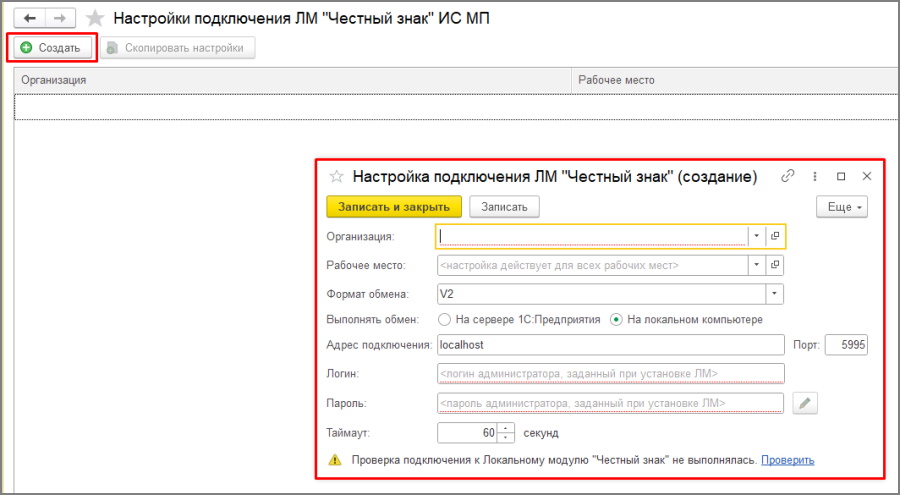The height and width of the screenshot is (495, 900).
Task: Copy link to dialog via chain icon
Action: [x=788, y=176]
